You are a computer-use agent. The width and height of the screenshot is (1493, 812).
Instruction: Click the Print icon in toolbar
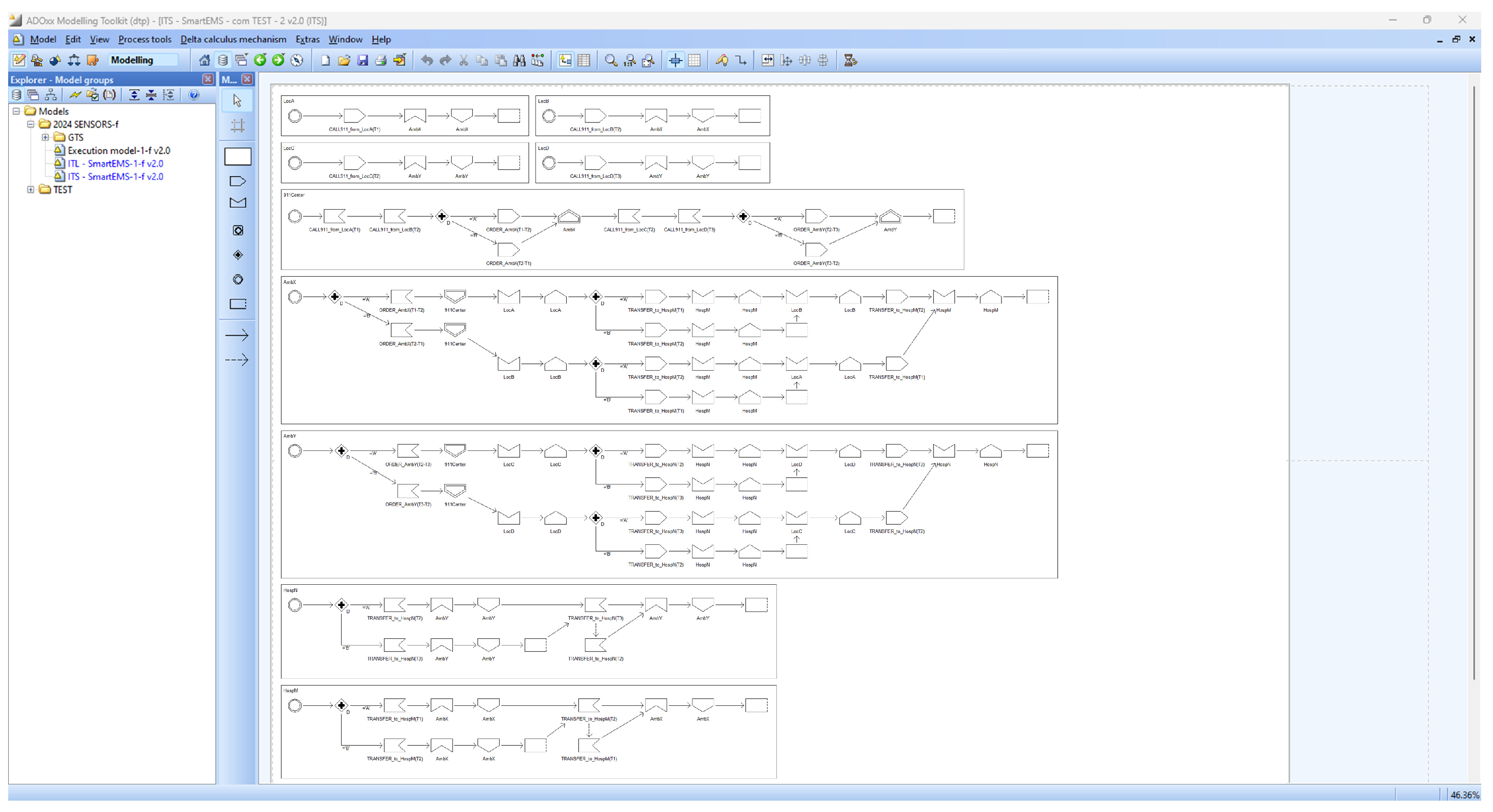click(x=381, y=60)
